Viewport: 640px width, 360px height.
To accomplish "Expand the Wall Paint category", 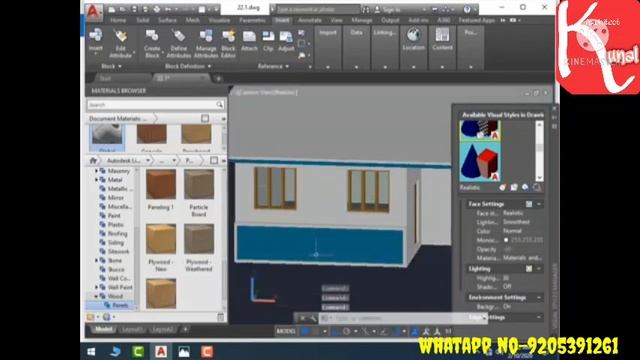I will click(x=96, y=287).
